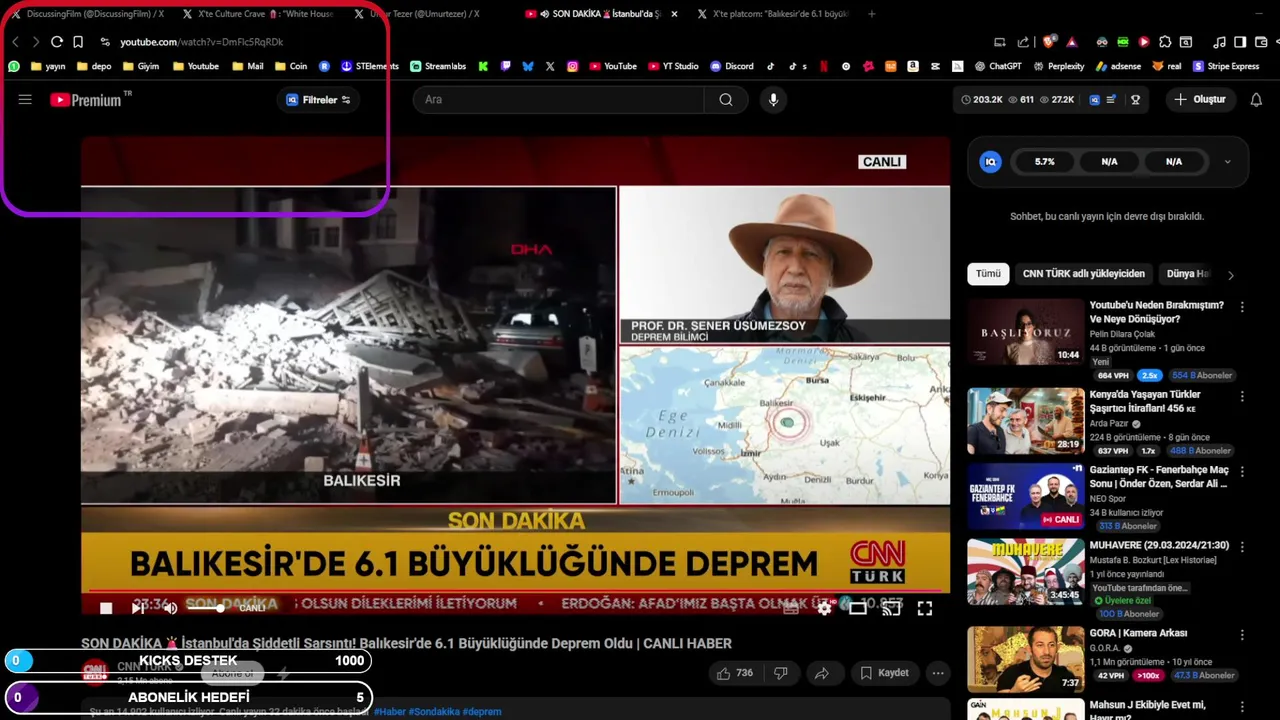Screen dimensions: 1280x720
Task: Start voice search with the microphone icon
Action: click(x=773, y=100)
